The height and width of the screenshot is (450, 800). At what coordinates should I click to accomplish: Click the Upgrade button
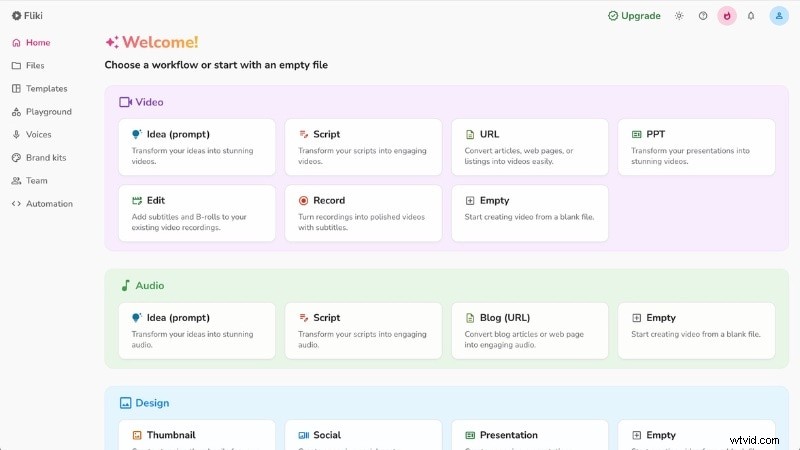pos(634,16)
